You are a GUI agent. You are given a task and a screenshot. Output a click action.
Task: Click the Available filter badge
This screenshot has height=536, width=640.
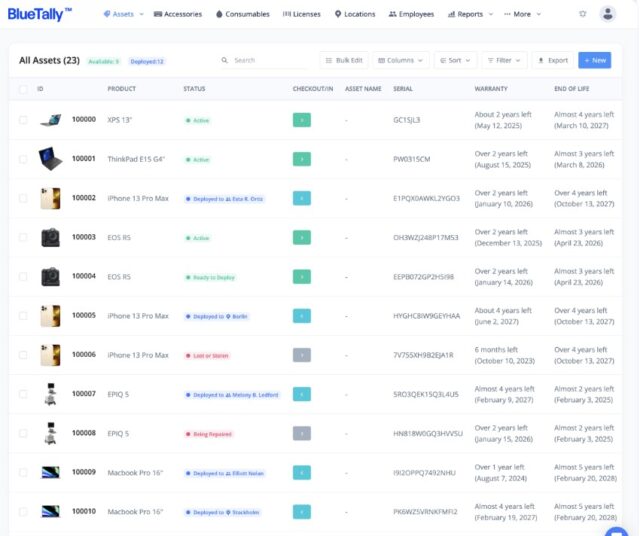pos(104,61)
